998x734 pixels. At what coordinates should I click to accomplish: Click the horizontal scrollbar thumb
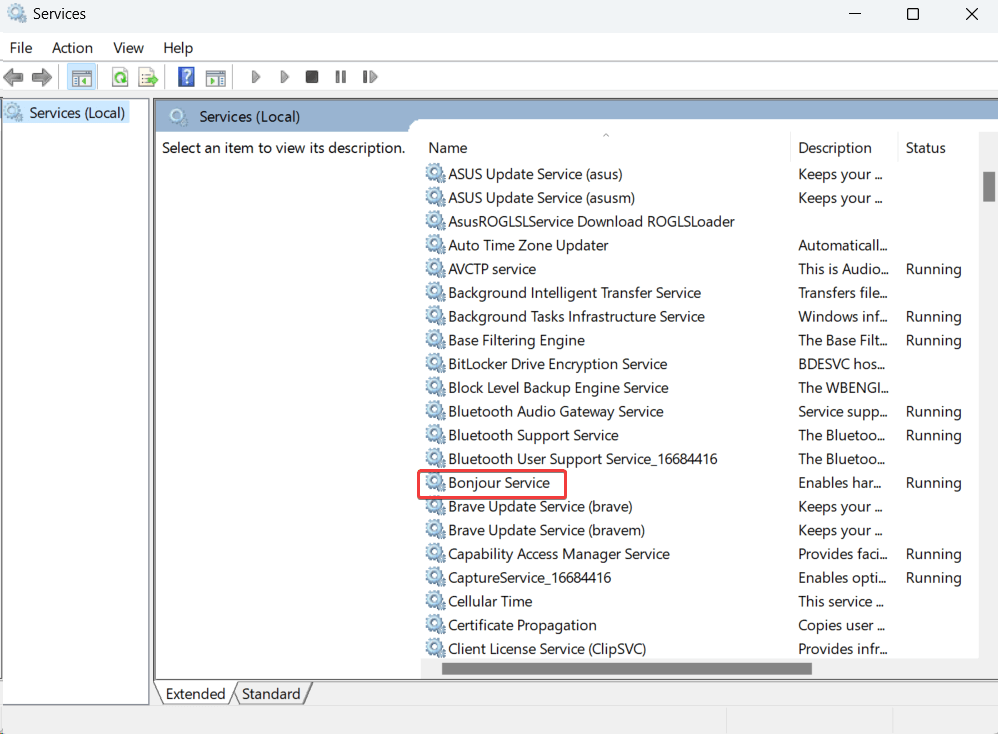[626, 668]
